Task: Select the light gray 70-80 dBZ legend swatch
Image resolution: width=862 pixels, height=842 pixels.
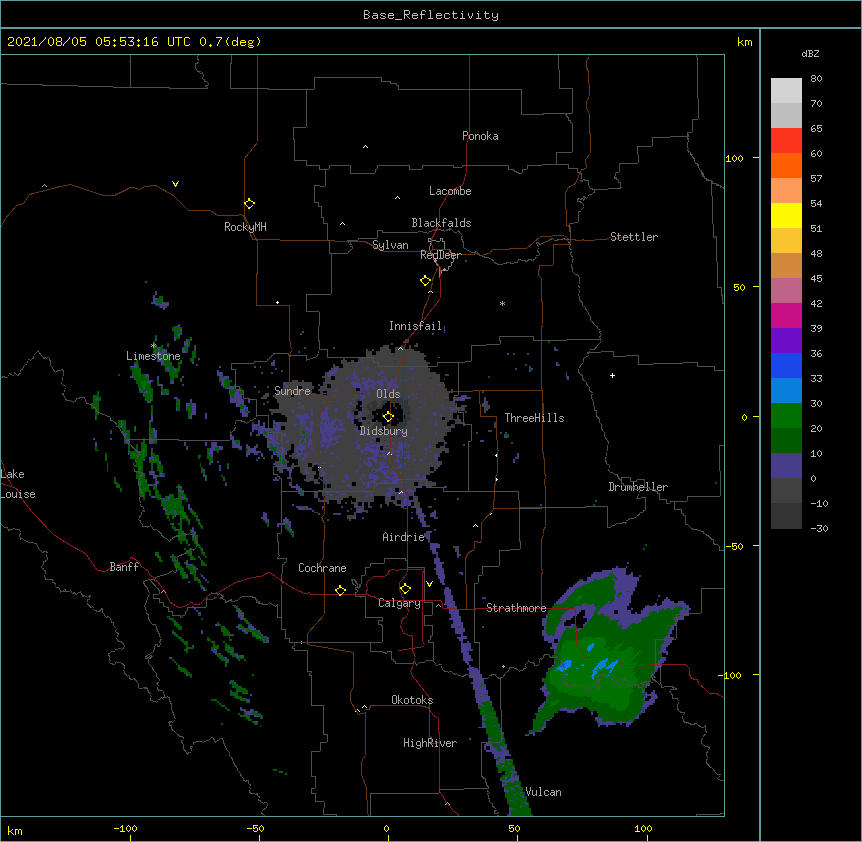Action: [x=786, y=91]
